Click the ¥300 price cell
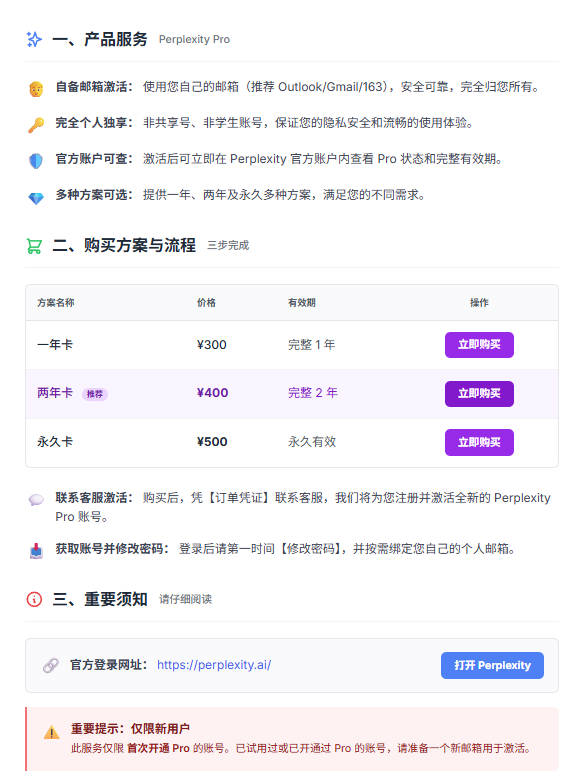This screenshot has width=587, height=780. [211, 344]
